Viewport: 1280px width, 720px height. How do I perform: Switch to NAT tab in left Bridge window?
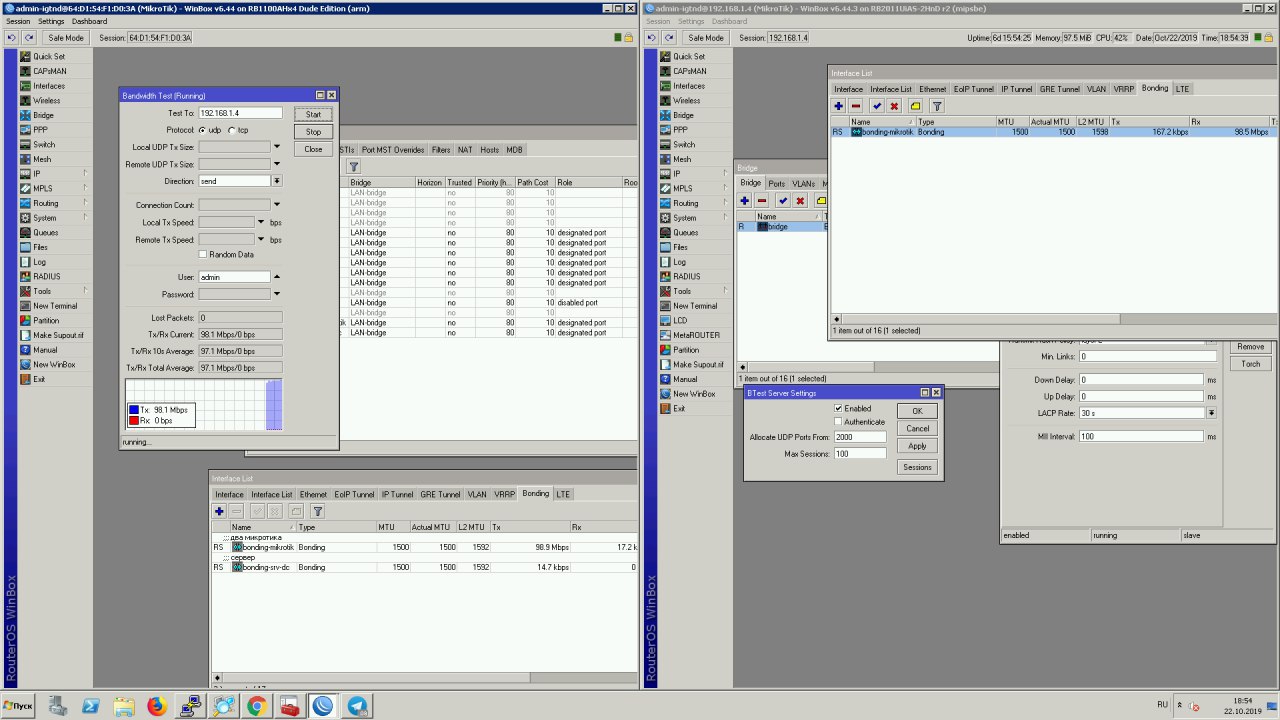tap(465, 150)
